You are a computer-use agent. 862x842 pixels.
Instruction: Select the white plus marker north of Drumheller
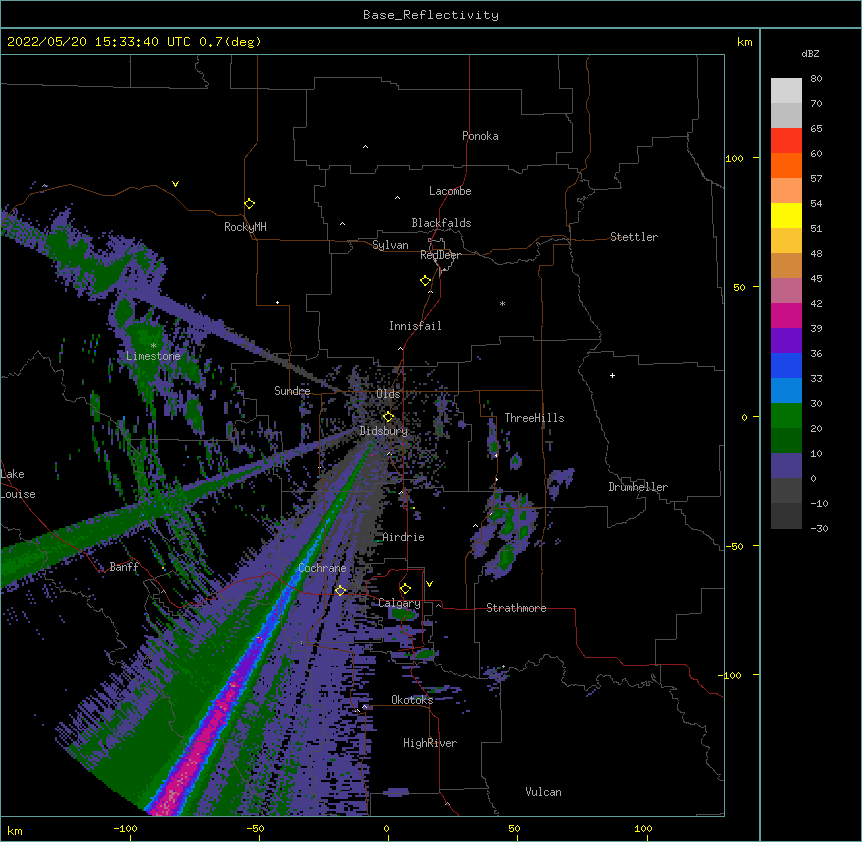tap(612, 375)
